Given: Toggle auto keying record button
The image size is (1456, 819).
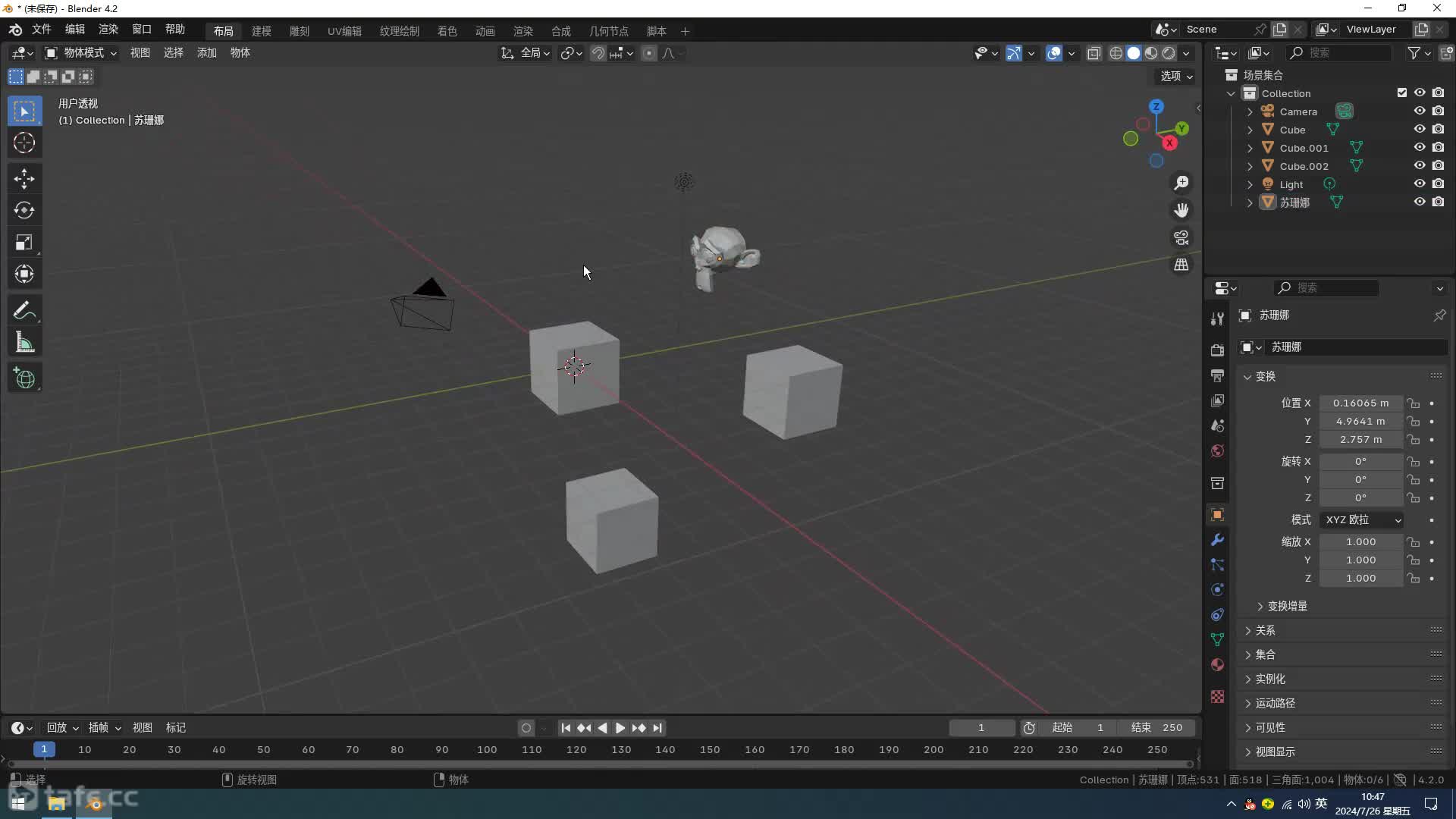Looking at the screenshot, I should click(526, 728).
